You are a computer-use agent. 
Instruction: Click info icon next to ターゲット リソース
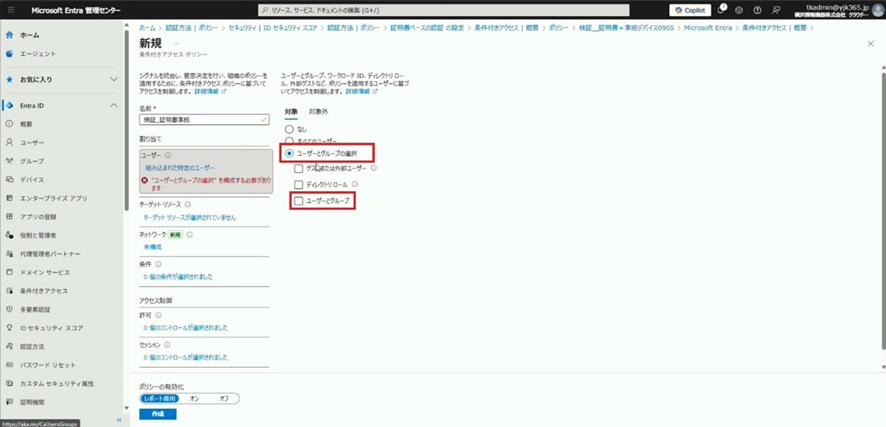pyautogui.click(x=188, y=204)
